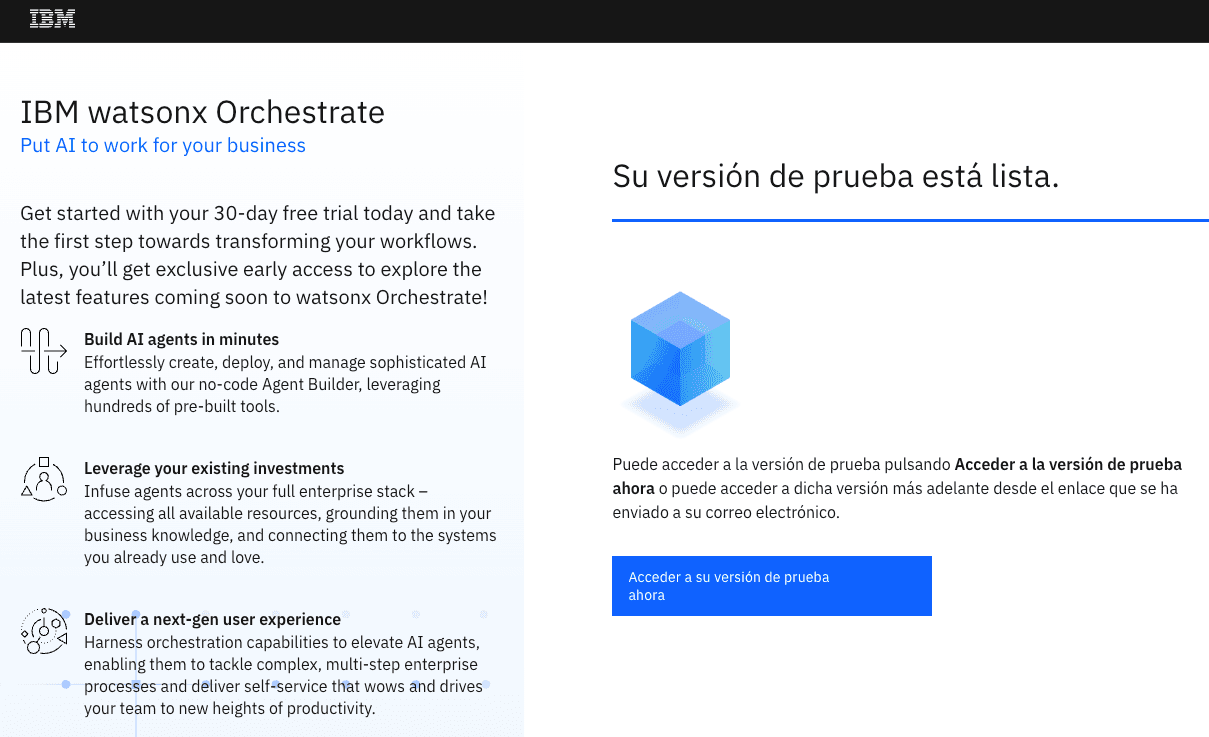Click the IBM logo in the header
The width and height of the screenshot is (1209, 737).
pyautogui.click(x=52, y=19)
